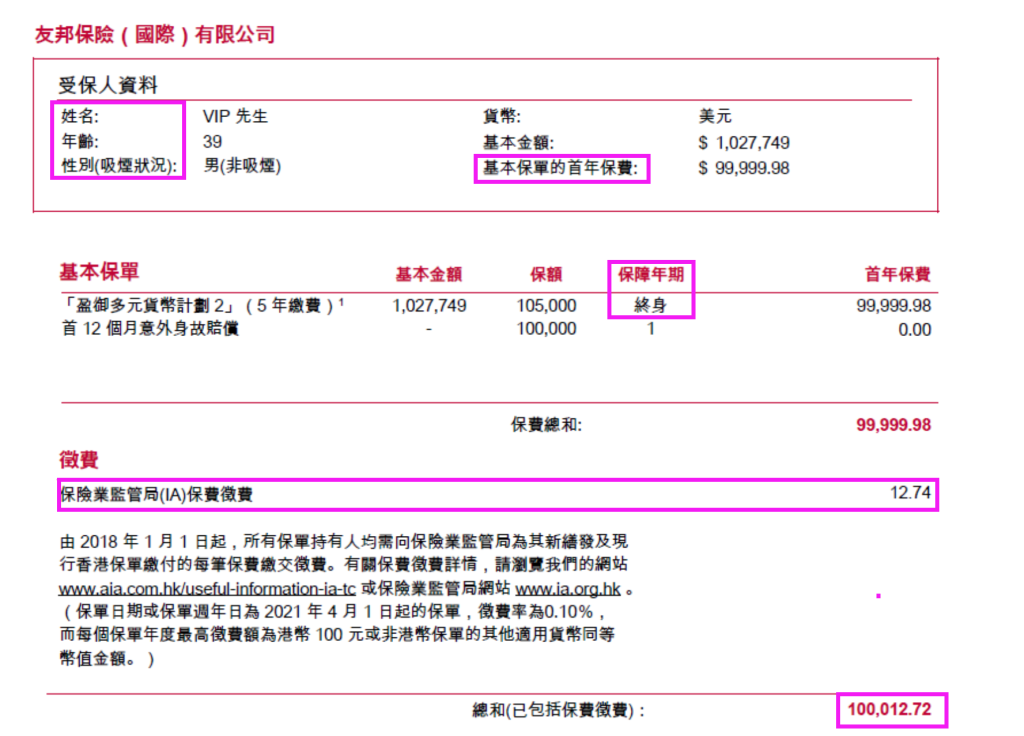Select the $ 99,999.98 first-year premium value
1024x736 pixels.
click(744, 168)
